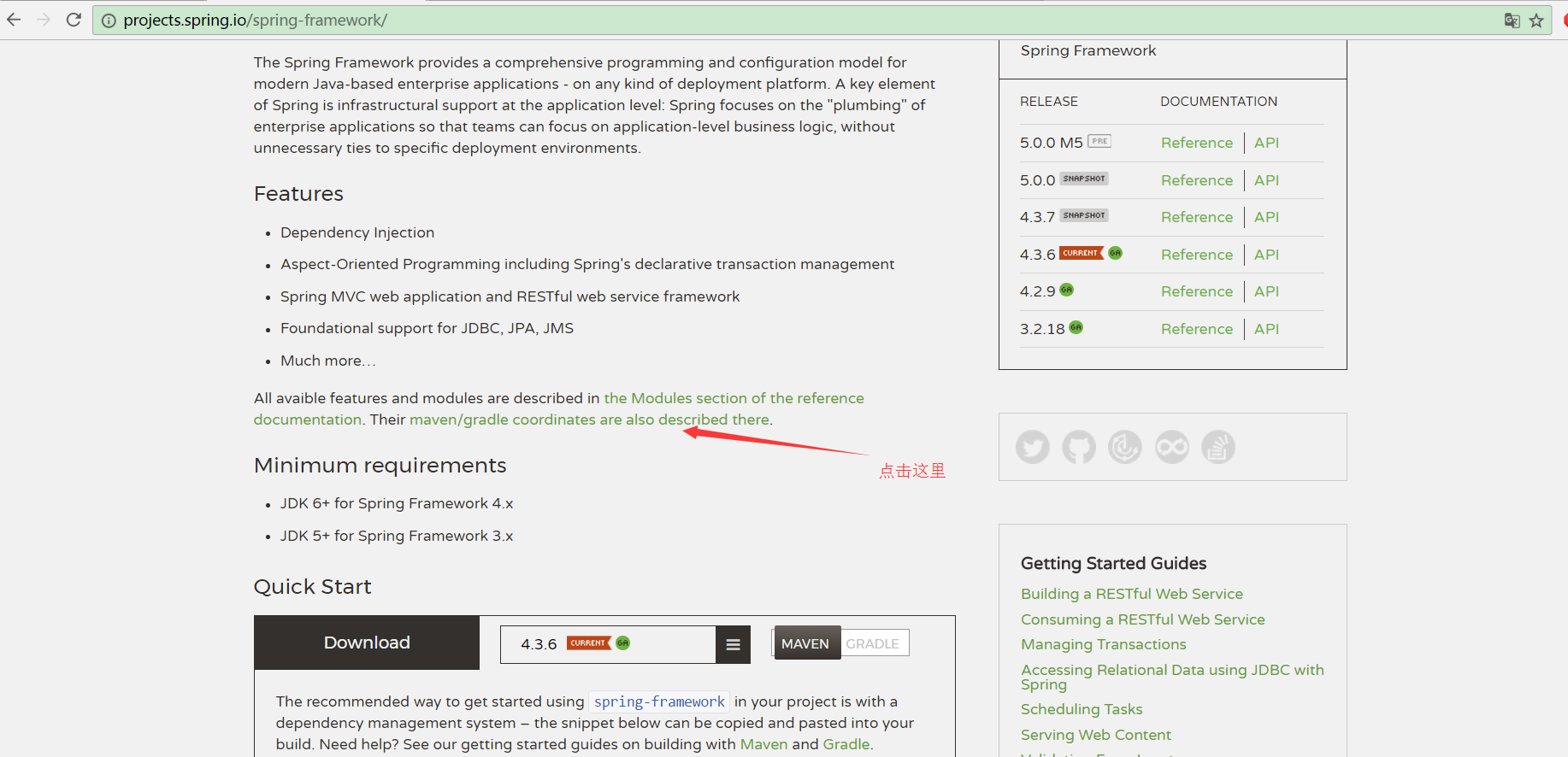Click the translate page icon

(1512, 21)
